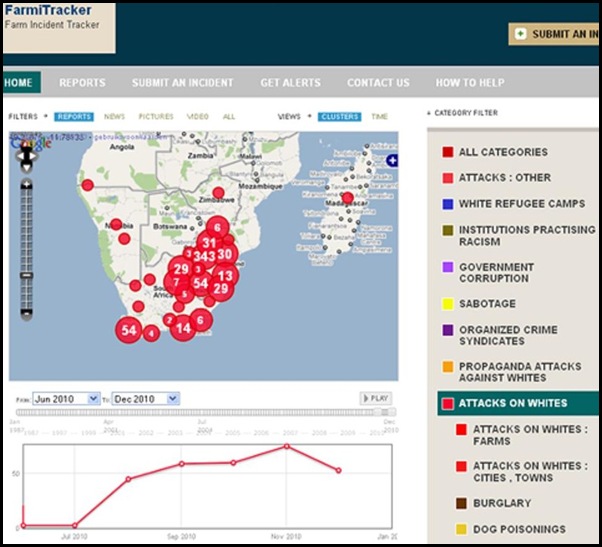602x547 pixels.
Task: Open the Reports menu item
Action: pos(82,83)
